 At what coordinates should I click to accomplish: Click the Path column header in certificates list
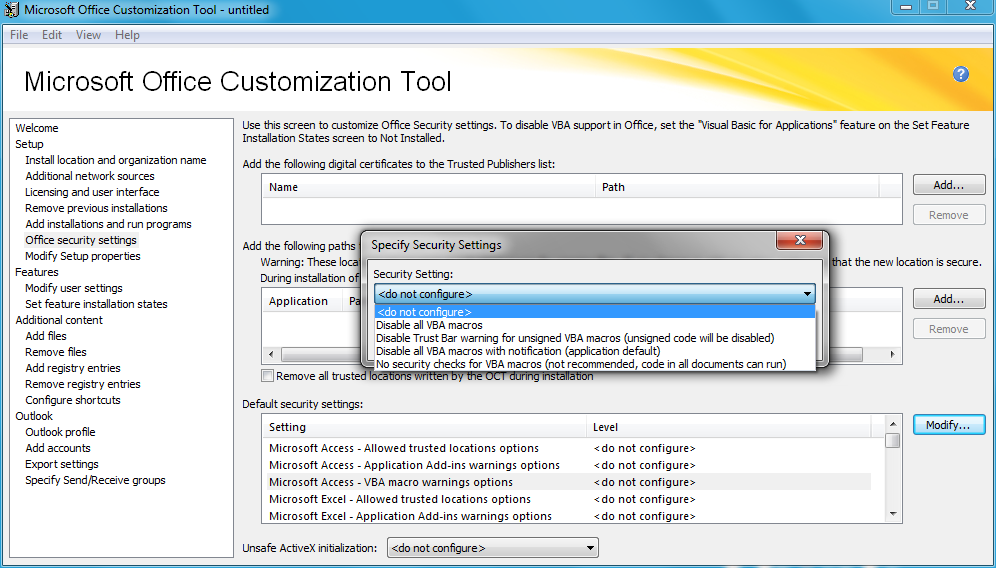click(x=737, y=187)
